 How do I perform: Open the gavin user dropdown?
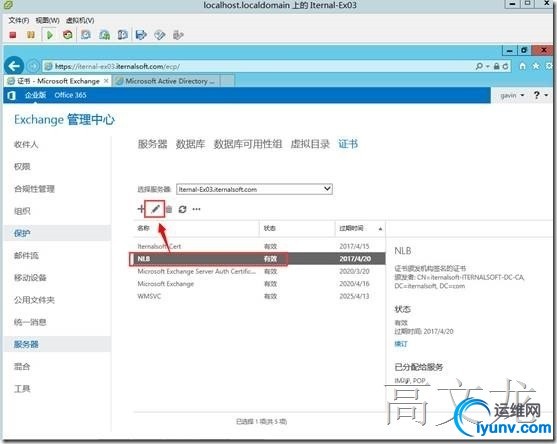tap(512, 95)
